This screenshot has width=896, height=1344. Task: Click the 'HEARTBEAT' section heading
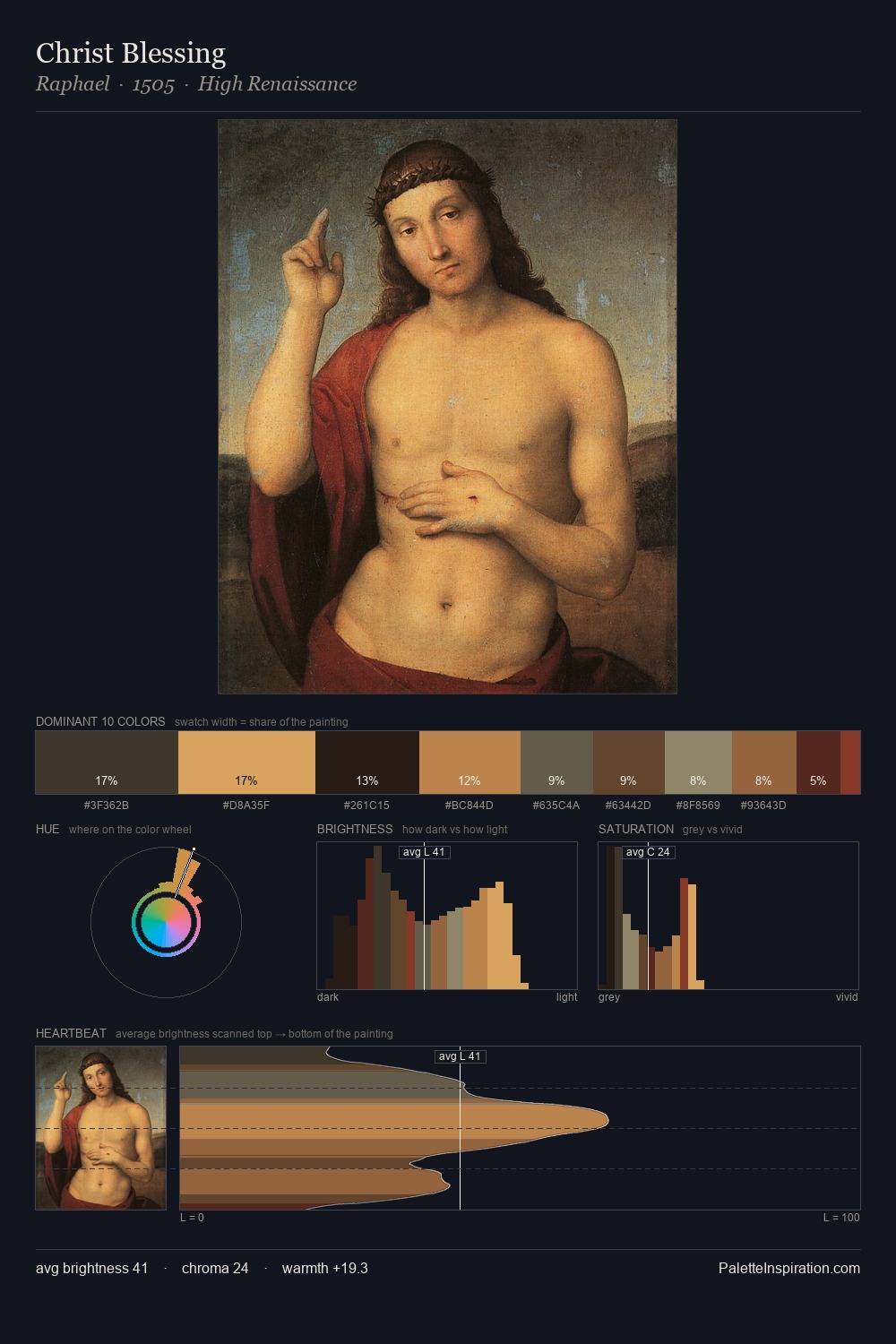(x=71, y=1033)
